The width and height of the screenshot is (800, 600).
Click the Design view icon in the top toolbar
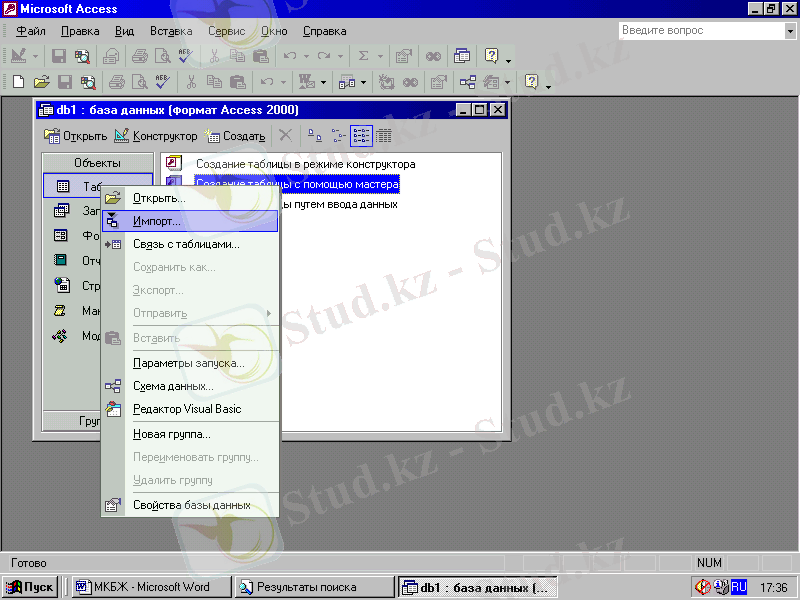(18, 56)
